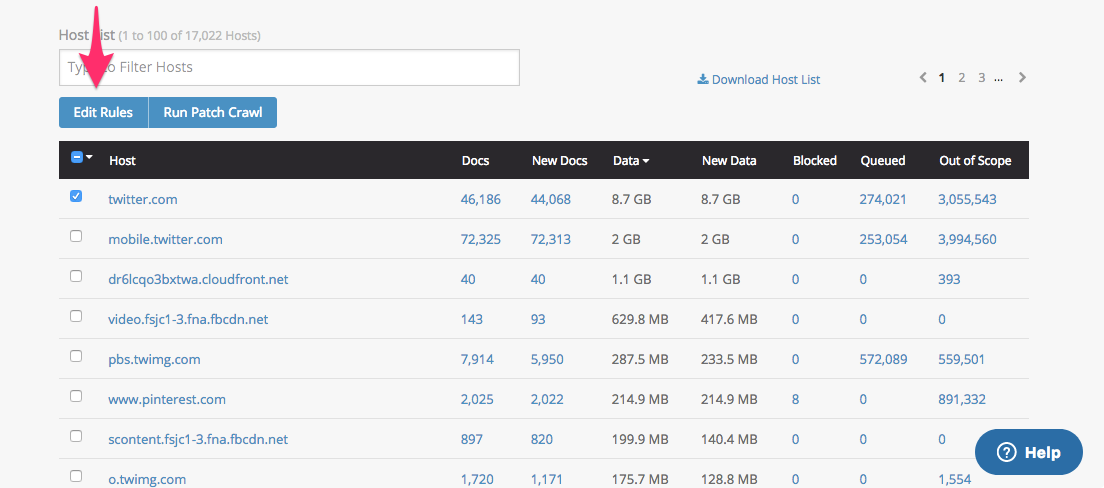Open the www.pinterest.com host link
This screenshot has width=1104, height=488.
pos(167,399)
